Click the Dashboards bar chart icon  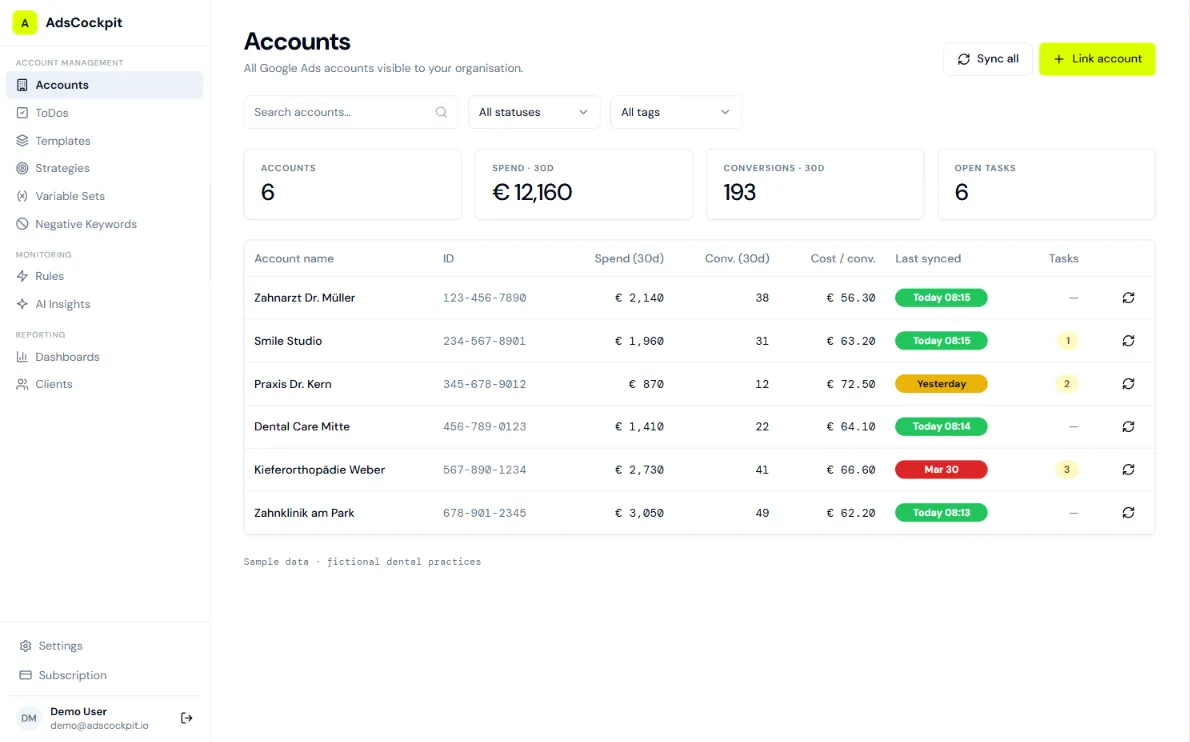[x=22, y=357]
